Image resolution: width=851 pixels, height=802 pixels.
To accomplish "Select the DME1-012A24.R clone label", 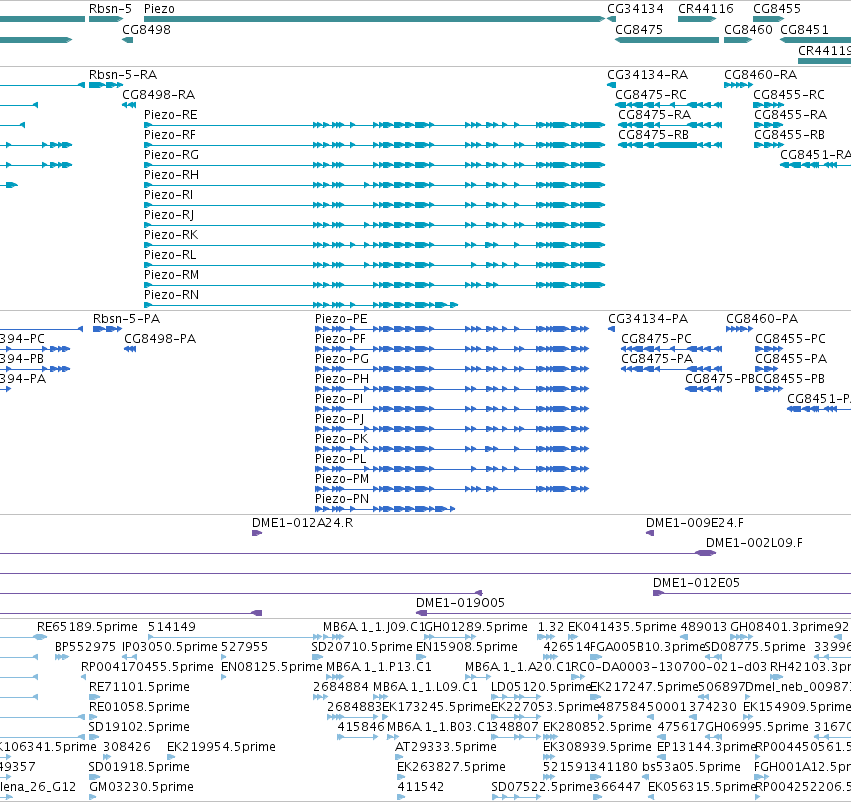I will 302,523.
